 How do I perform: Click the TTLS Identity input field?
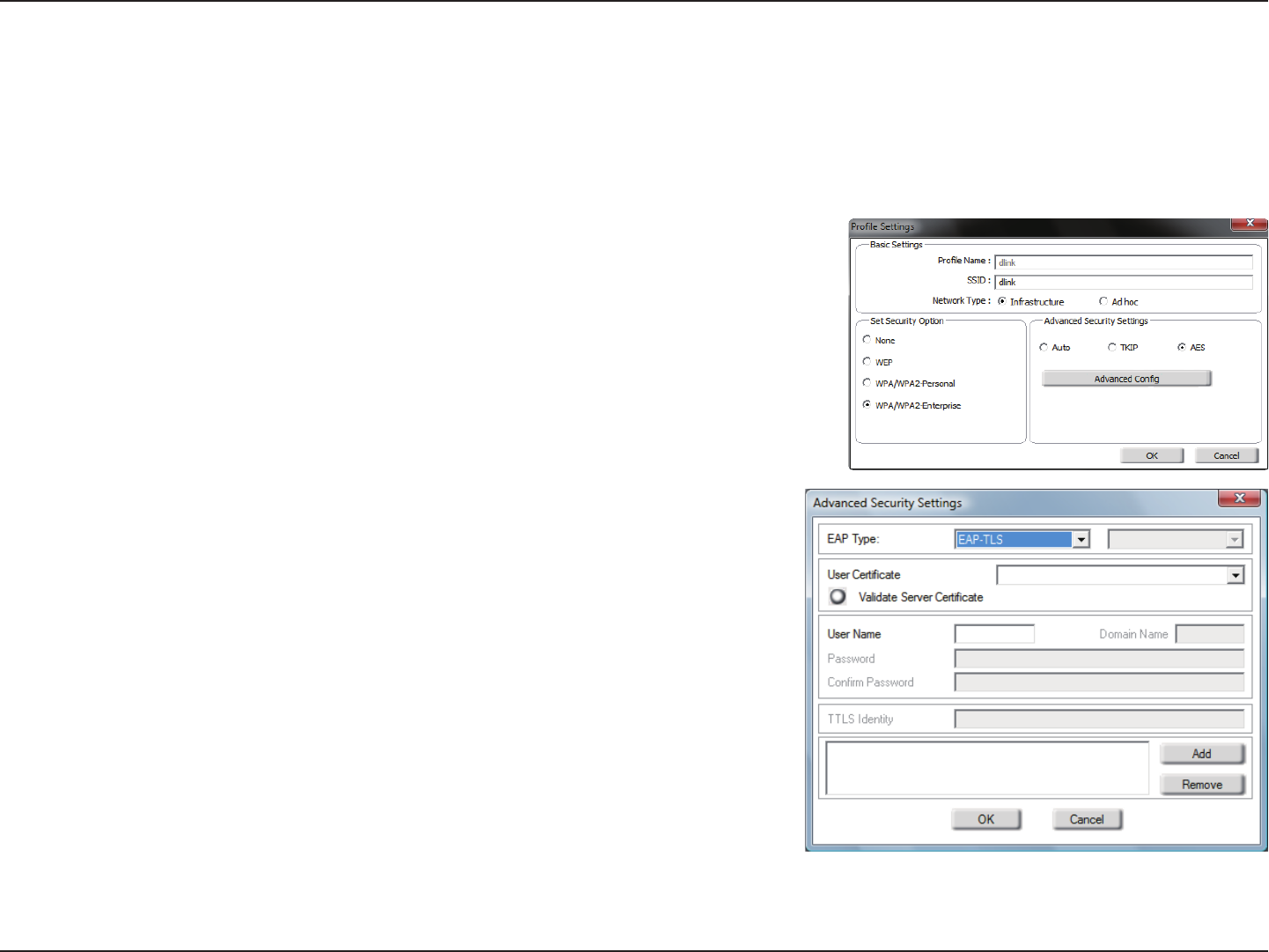tap(1099, 720)
